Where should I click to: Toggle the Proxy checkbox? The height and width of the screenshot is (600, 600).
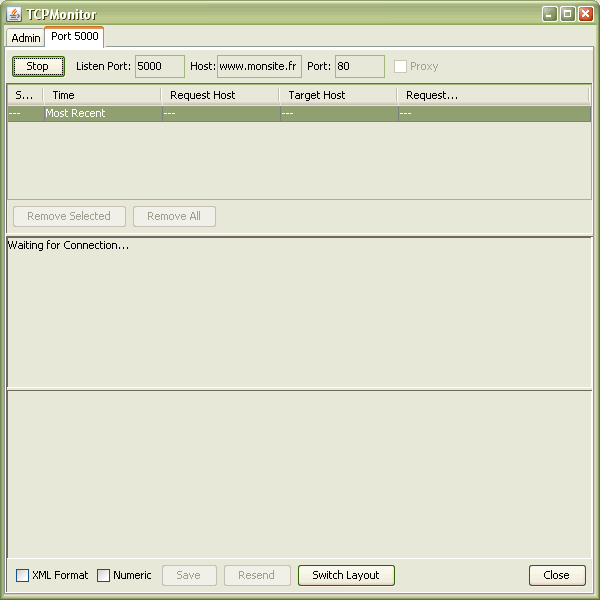[x=401, y=67]
